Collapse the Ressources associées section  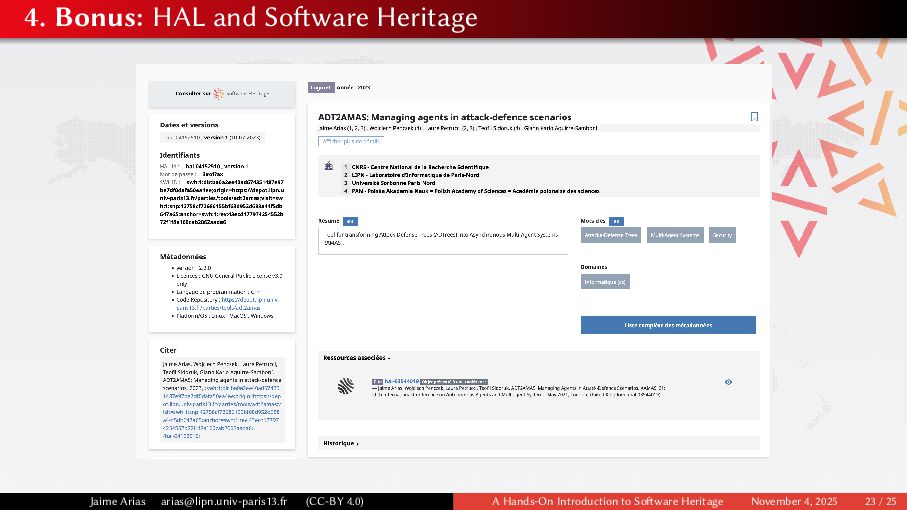coord(356,357)
